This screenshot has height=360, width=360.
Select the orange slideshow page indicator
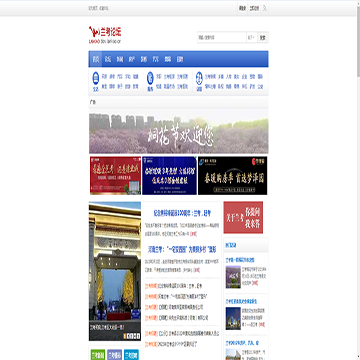125,336
